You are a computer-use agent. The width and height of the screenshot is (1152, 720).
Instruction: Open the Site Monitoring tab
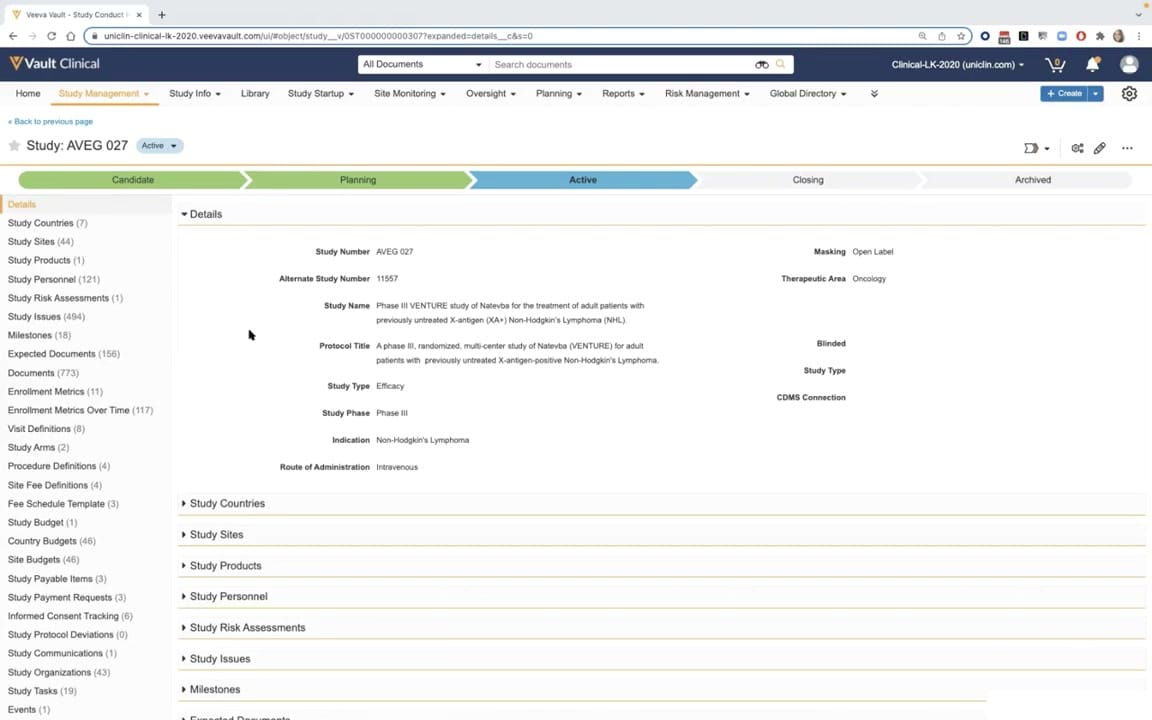410,94
